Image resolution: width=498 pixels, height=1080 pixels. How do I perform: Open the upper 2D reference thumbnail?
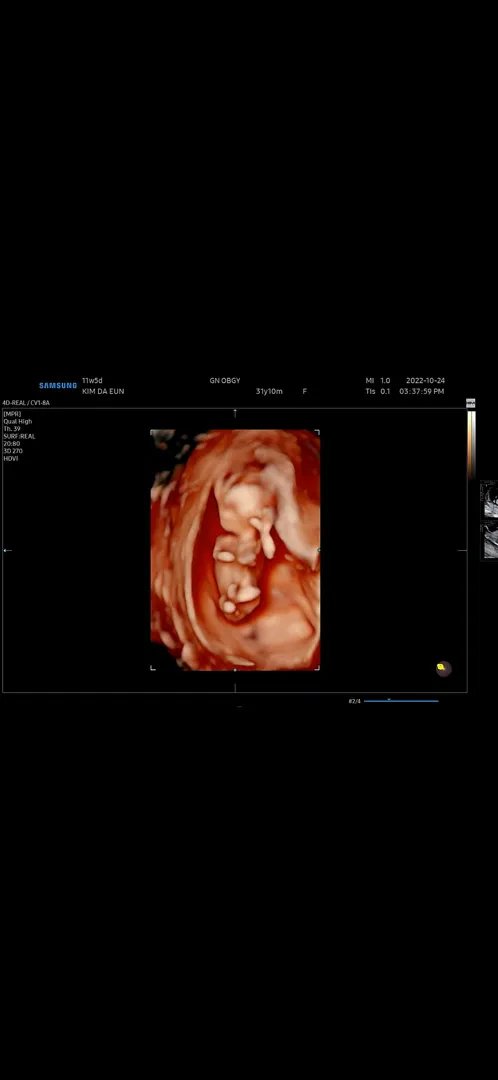(x=489, y=499)
